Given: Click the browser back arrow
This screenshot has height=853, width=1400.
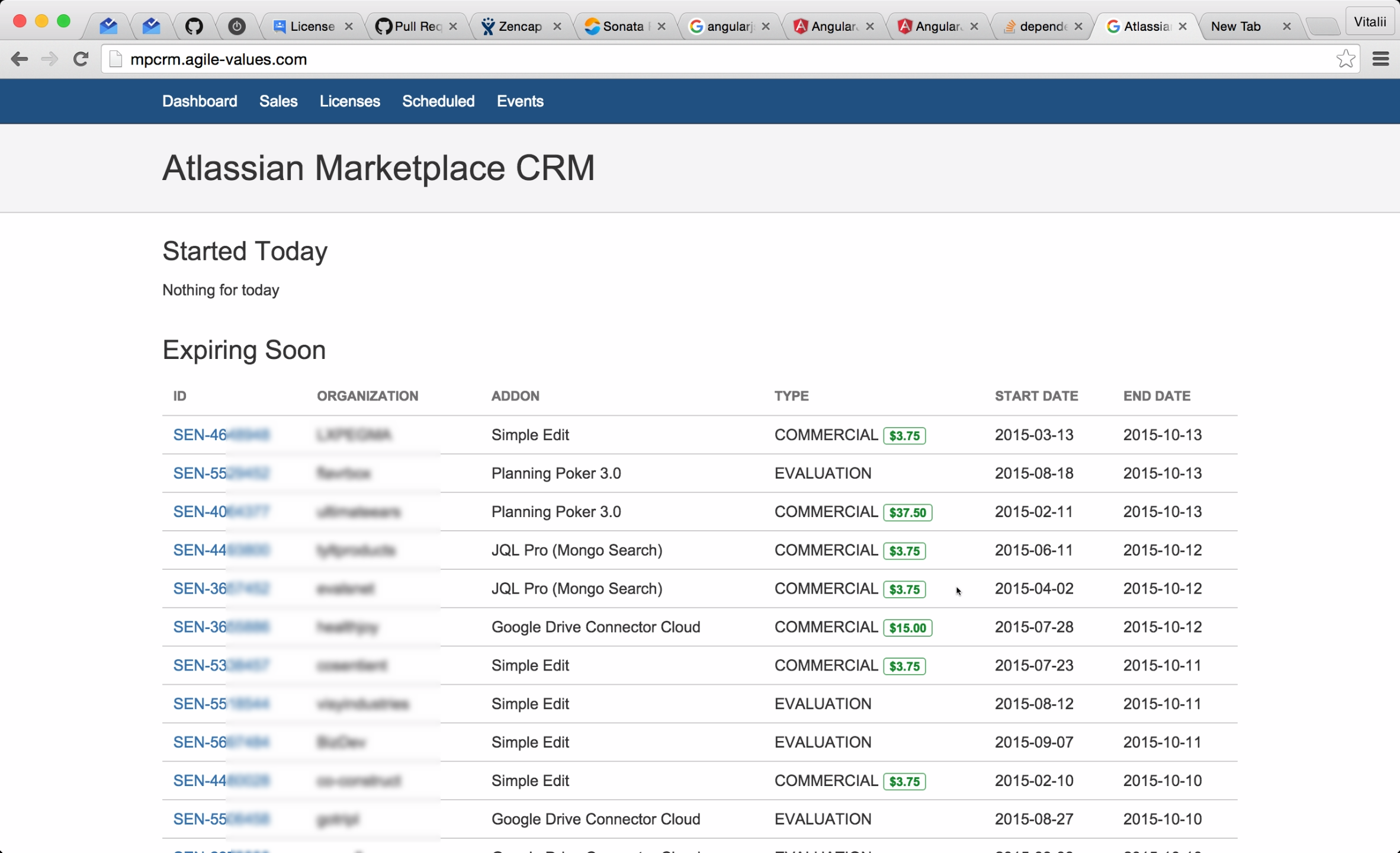Looking at the screenshot, I should 19,59.
